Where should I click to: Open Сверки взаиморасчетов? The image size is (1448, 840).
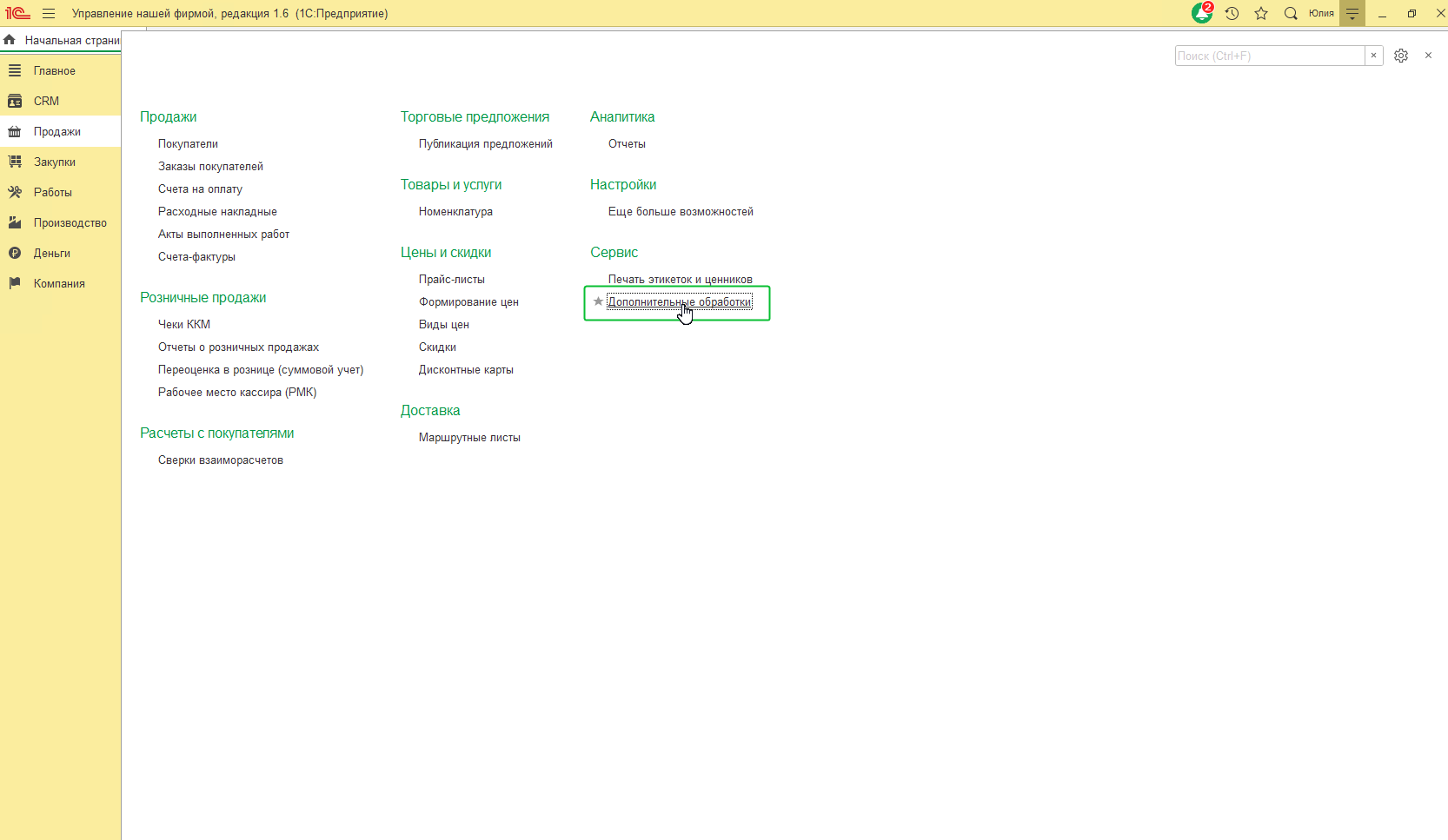(x=221, y=460)
